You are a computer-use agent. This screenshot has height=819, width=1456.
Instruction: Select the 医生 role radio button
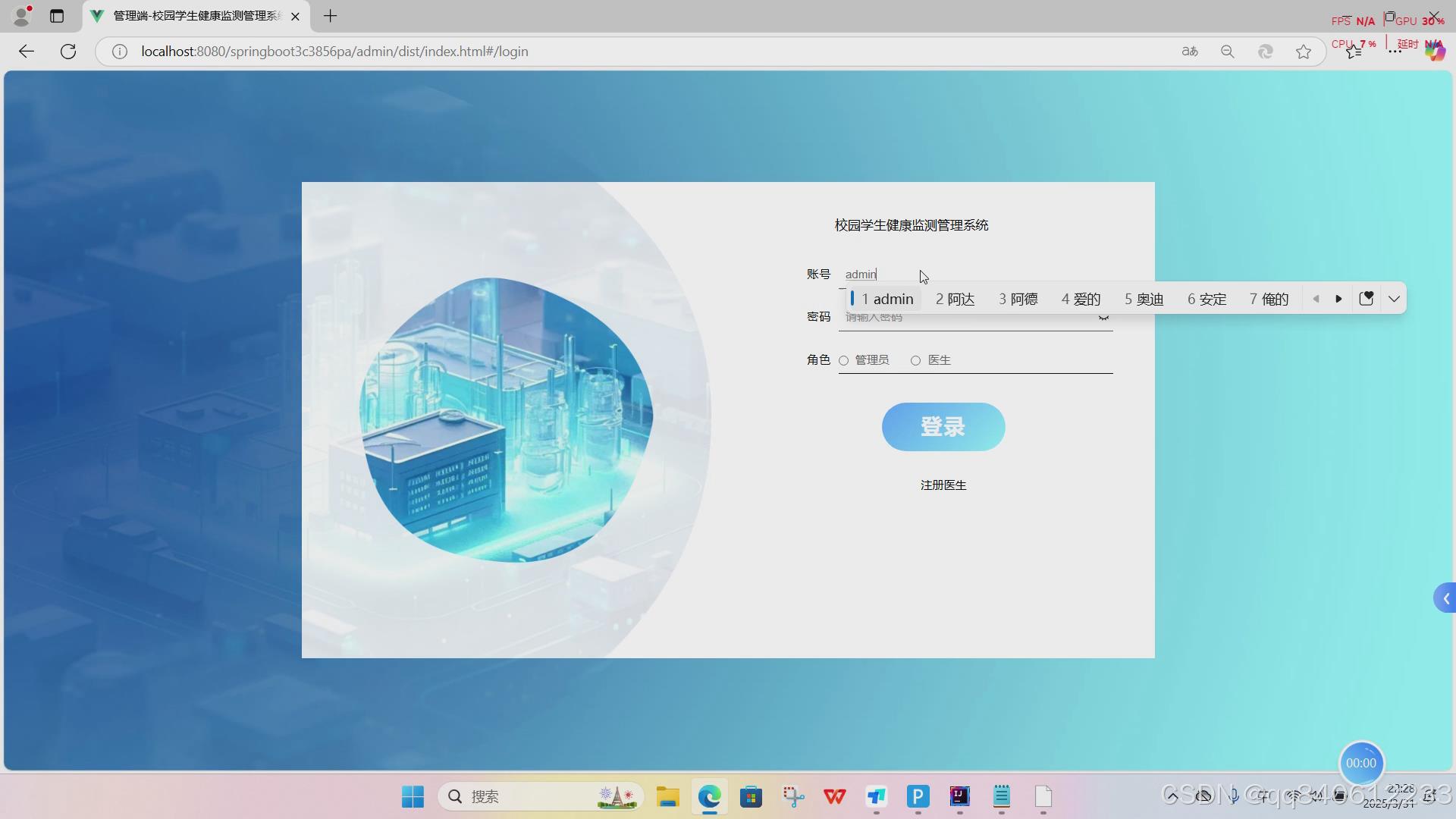coord(916,361)
